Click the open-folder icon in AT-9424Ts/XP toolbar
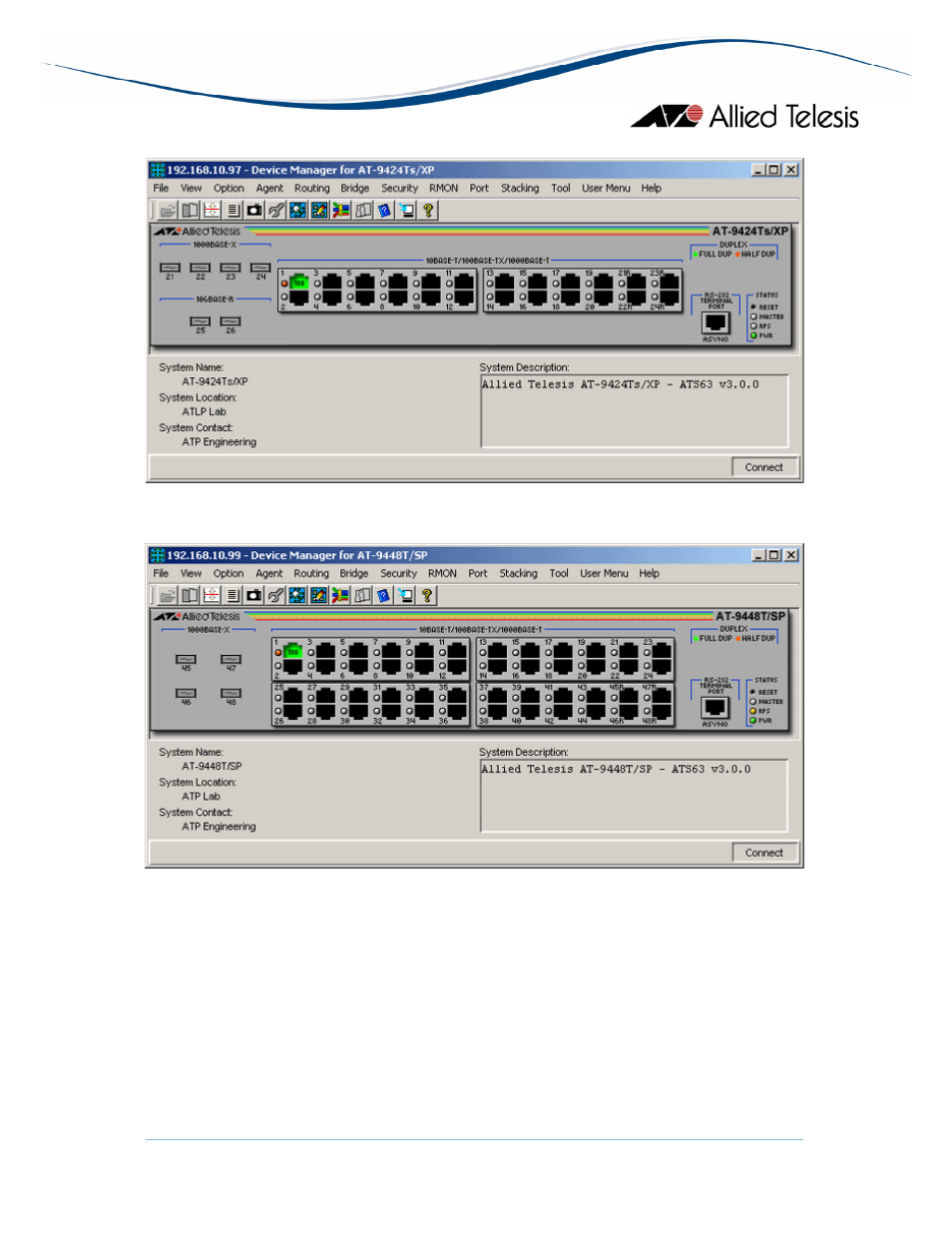The image size is (952, 1233). pos(168,211)
